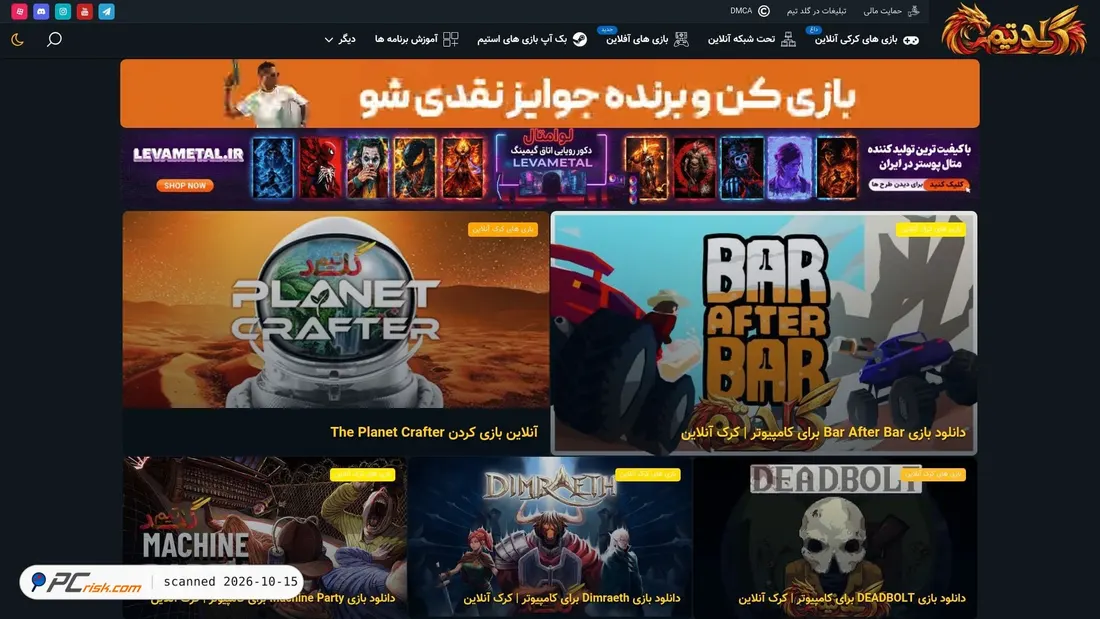Click the Steam logo icon in navigation
Viewport: 1100px width, 619px height.
(579, 39)
